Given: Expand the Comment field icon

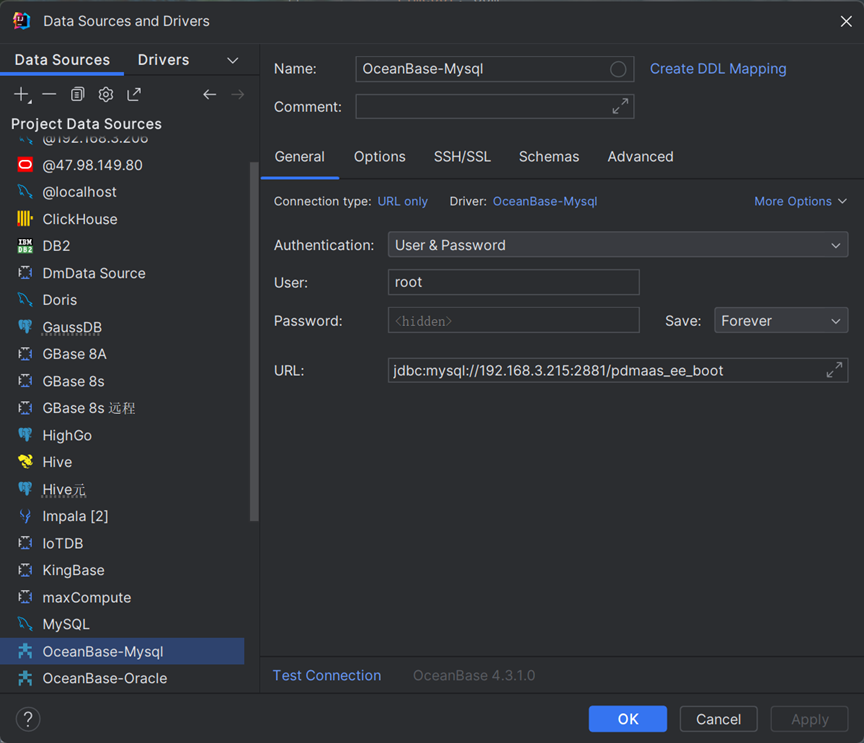Looking at the screenshot, I should tap(620, 106).
